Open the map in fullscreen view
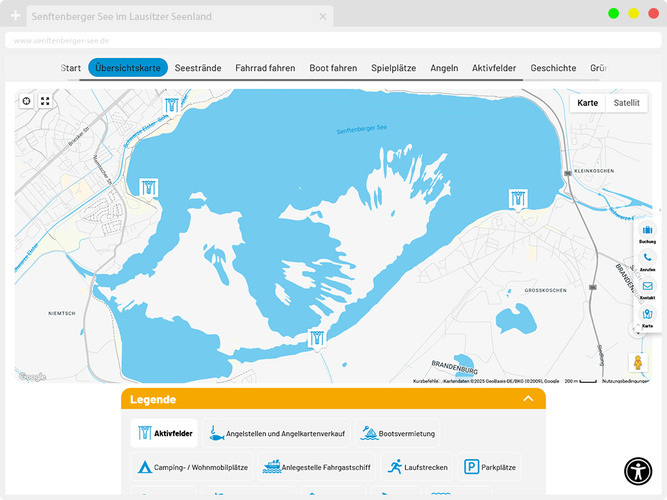The width and height of the screenshot is (667, 500). tap(45, 101)
